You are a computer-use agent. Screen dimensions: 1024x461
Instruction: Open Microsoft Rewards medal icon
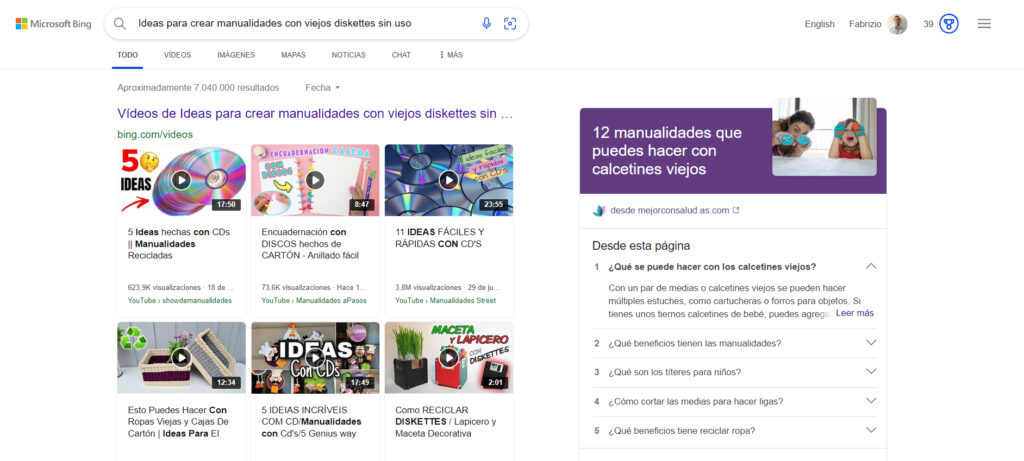pos(949,23)
